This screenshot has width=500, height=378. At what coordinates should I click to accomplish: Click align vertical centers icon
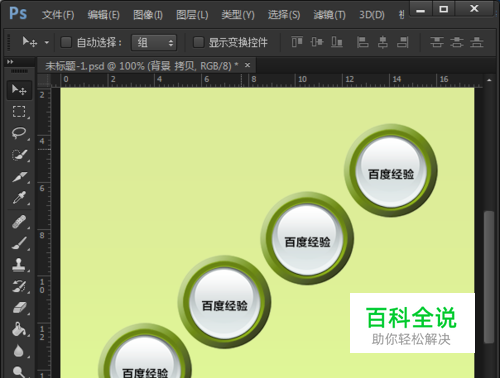point(317,42)
